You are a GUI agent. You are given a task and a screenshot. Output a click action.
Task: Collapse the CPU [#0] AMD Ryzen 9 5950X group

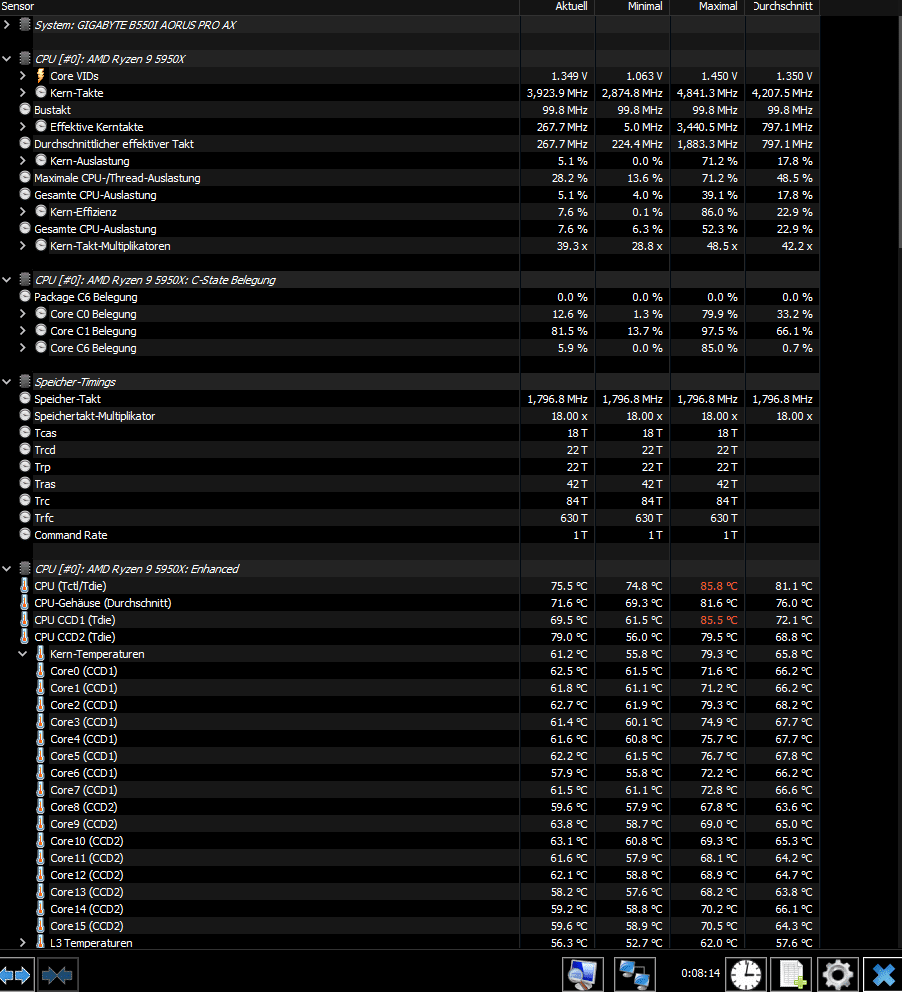point(7,59)
